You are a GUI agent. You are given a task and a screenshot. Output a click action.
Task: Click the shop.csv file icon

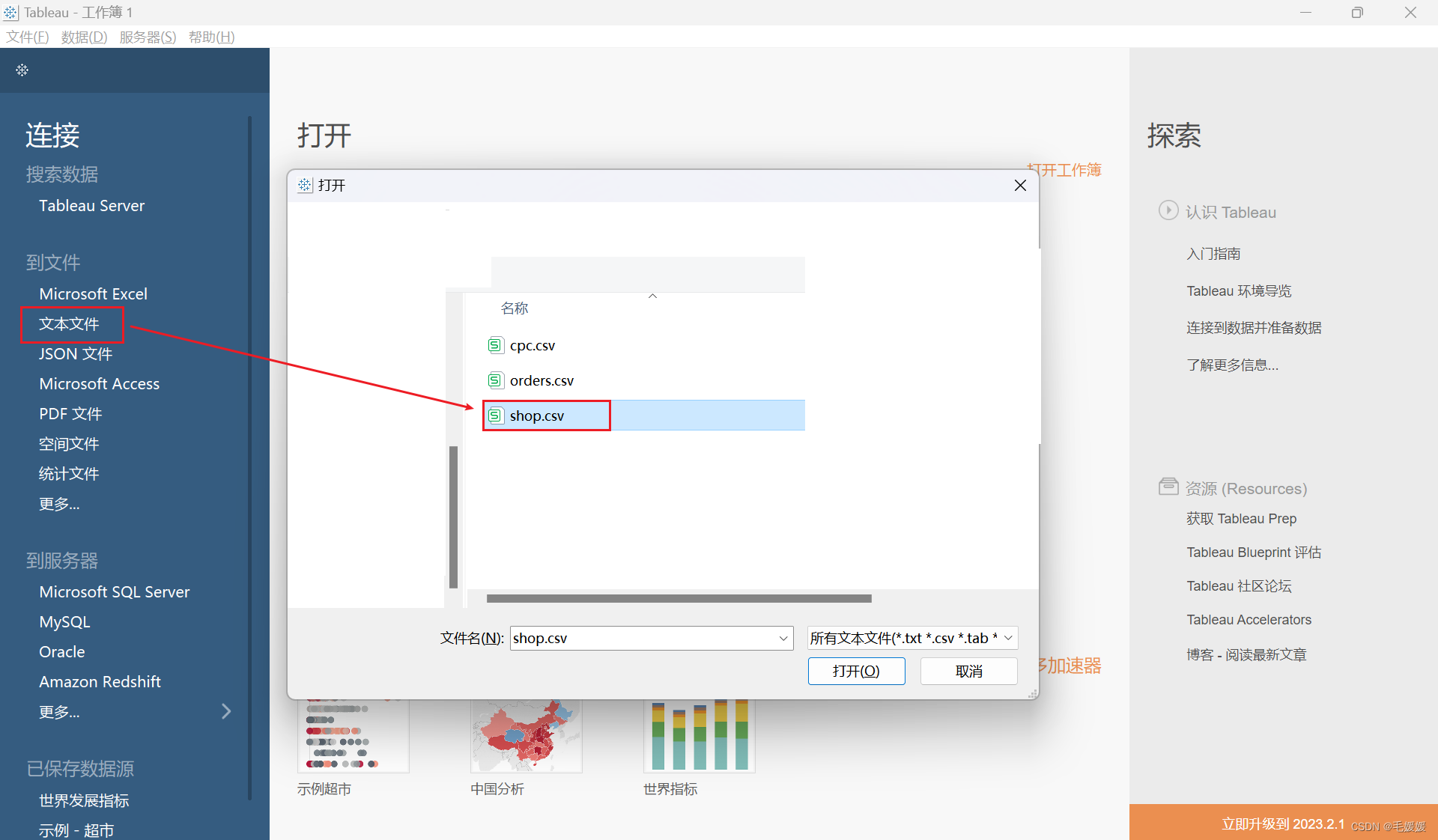pyautogui.click(x=495, y=416)
